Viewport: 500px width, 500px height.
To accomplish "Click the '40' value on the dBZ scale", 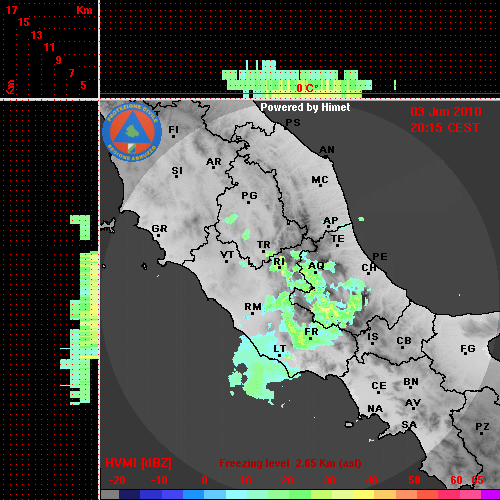I will point(372,480).
